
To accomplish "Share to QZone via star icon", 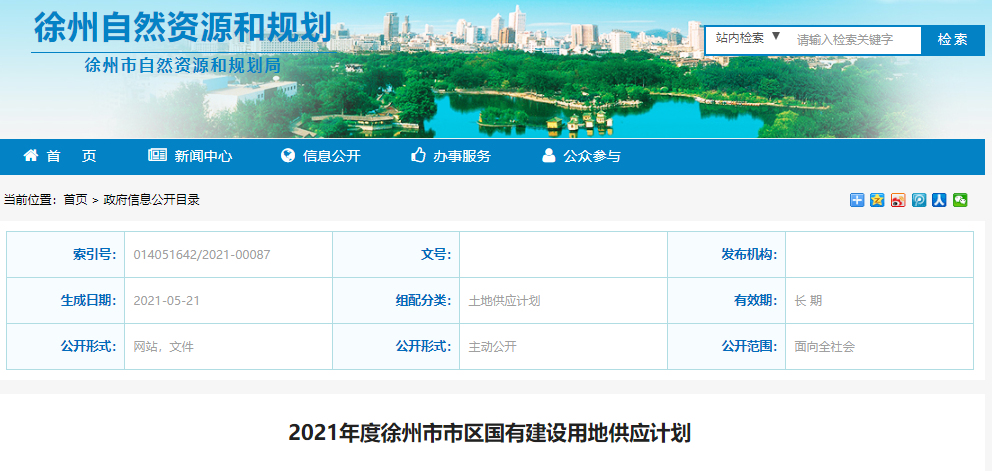I will click(877, 200).
